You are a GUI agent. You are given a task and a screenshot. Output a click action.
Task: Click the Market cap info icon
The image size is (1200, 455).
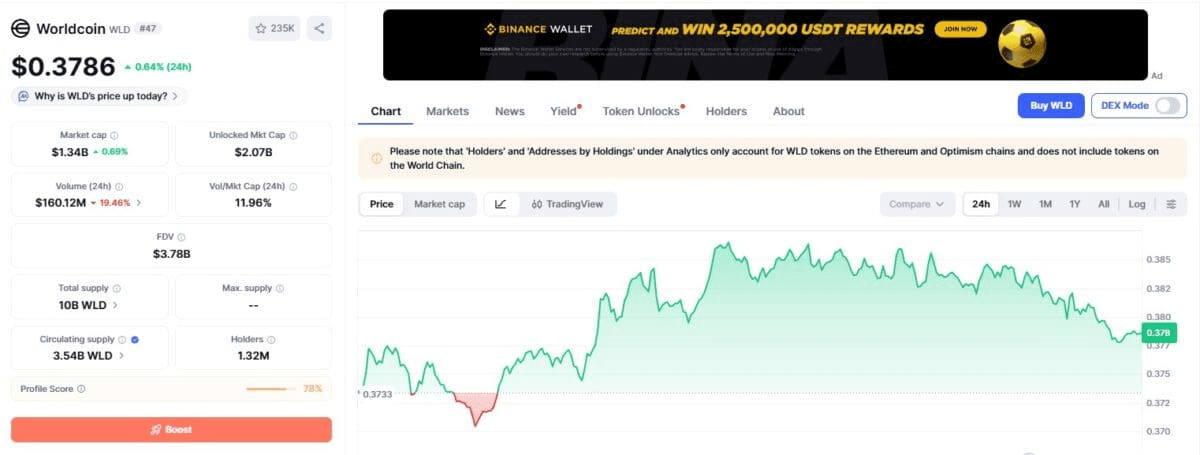(114, 135)
